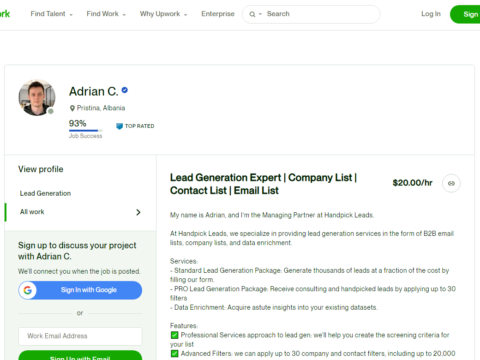Open the search type dropdown arrow
Viewport: 480px width, 360px height.
260,14
